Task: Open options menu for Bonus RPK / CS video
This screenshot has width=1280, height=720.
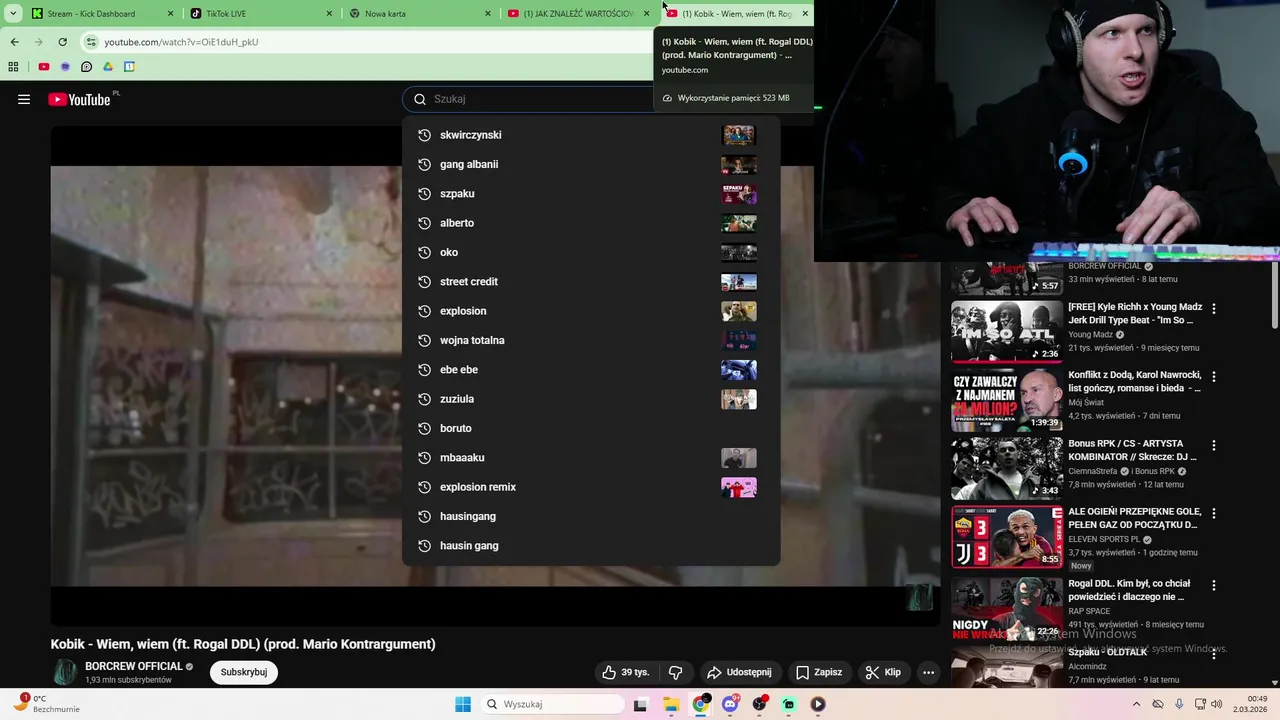Action: pos(1214,445)
